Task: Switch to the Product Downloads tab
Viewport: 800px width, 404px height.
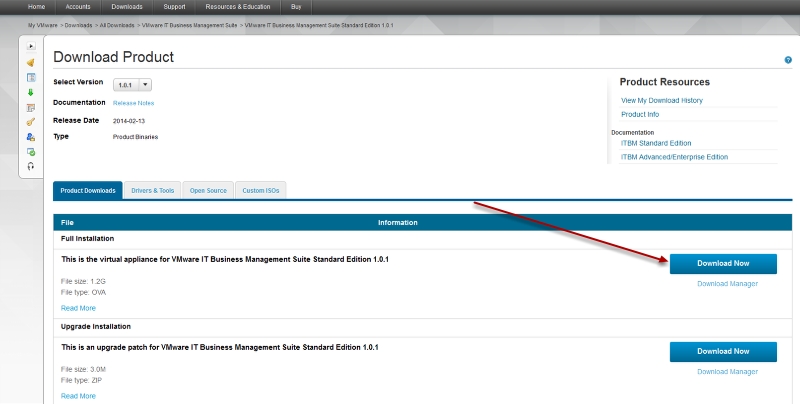Action: tap(88, 190)
